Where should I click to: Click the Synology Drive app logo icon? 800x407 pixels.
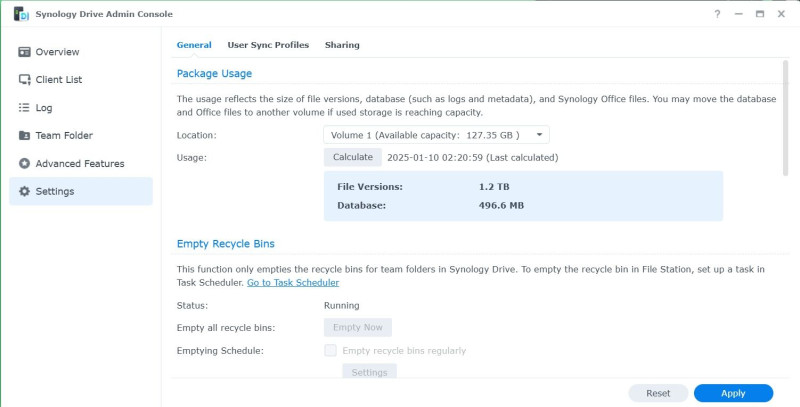(21, 14)
